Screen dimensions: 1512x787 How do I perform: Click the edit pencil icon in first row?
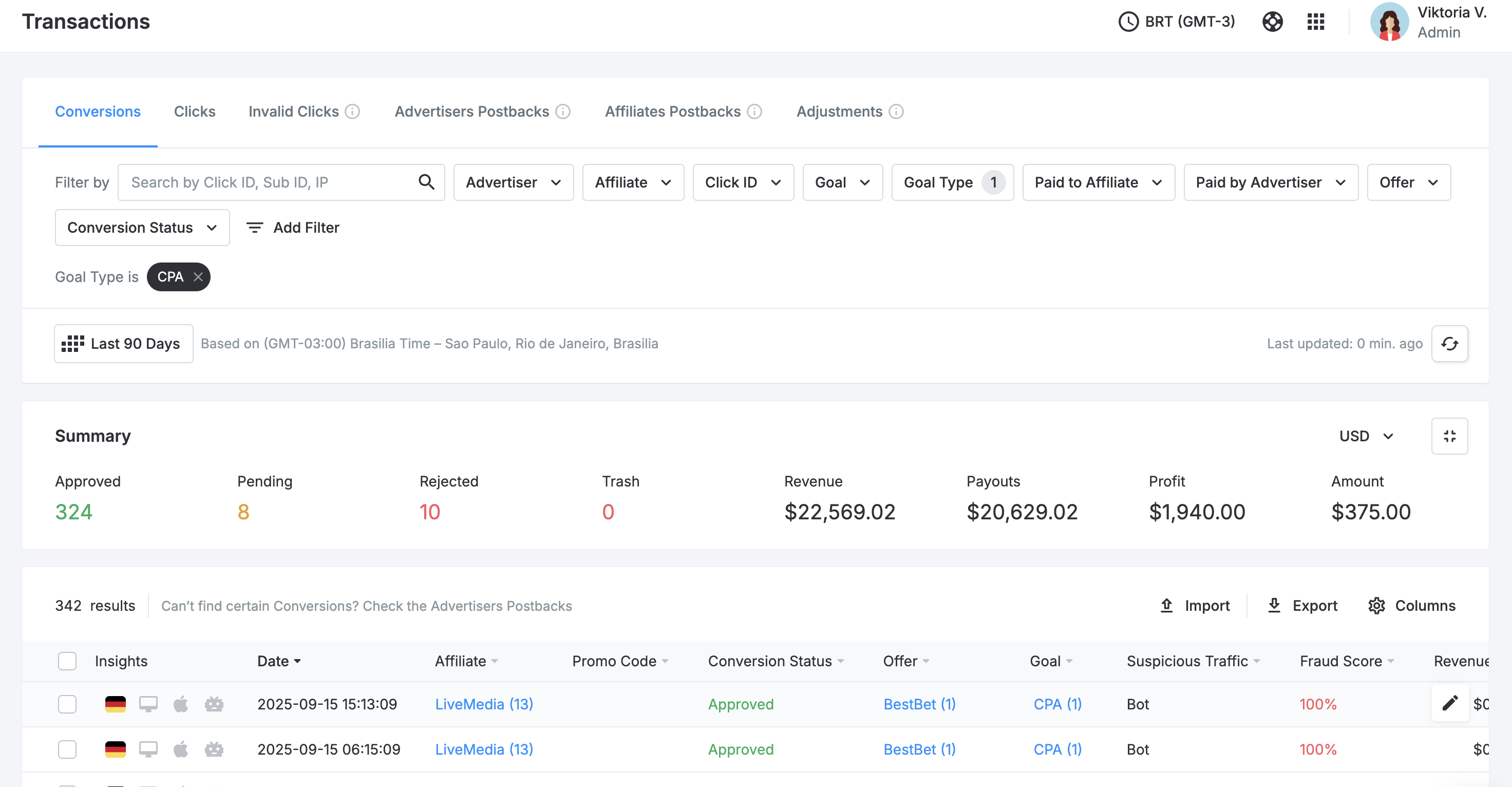(1449, 703)
